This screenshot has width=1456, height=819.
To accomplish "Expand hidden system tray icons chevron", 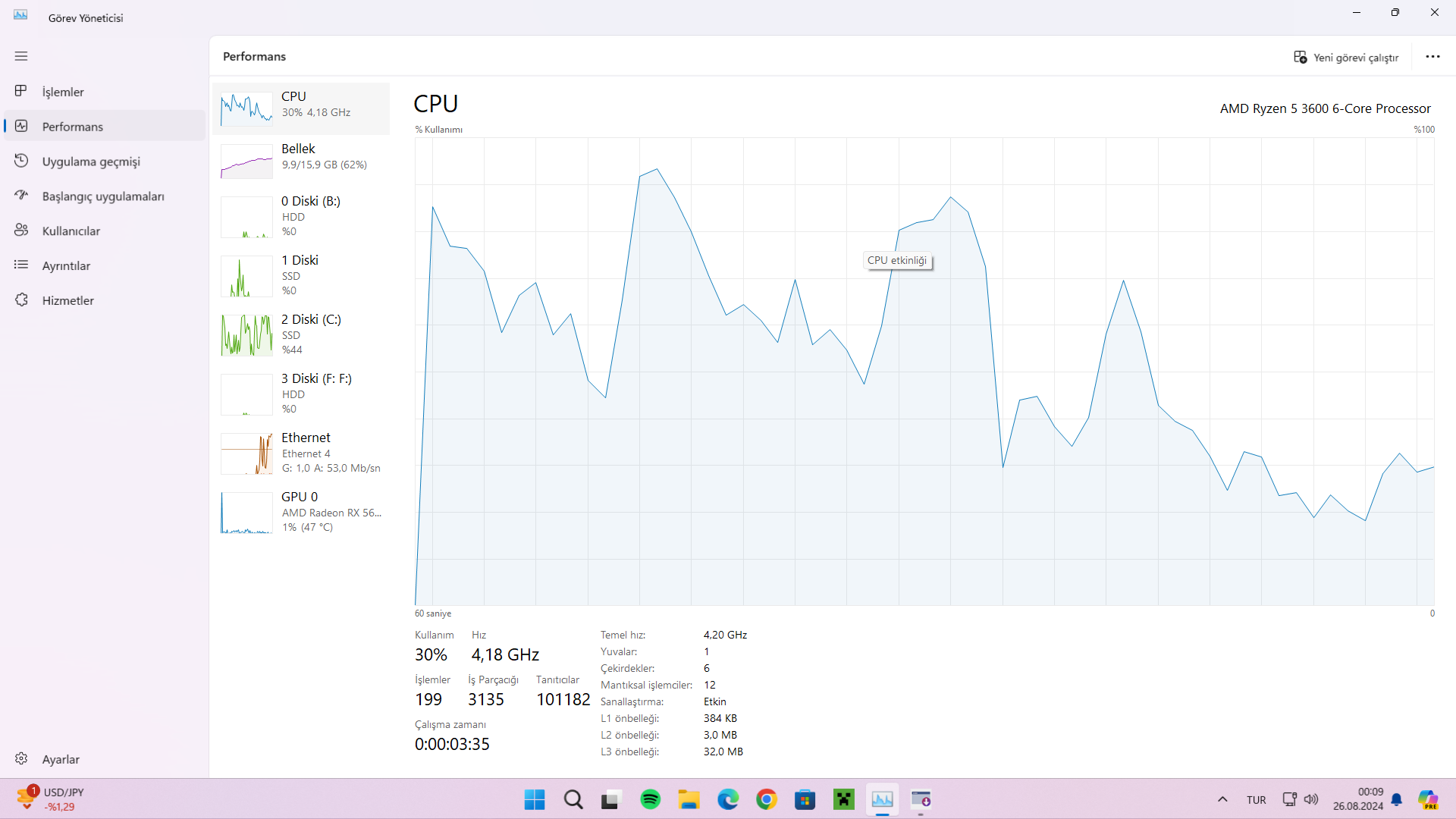I will 1222,799.
